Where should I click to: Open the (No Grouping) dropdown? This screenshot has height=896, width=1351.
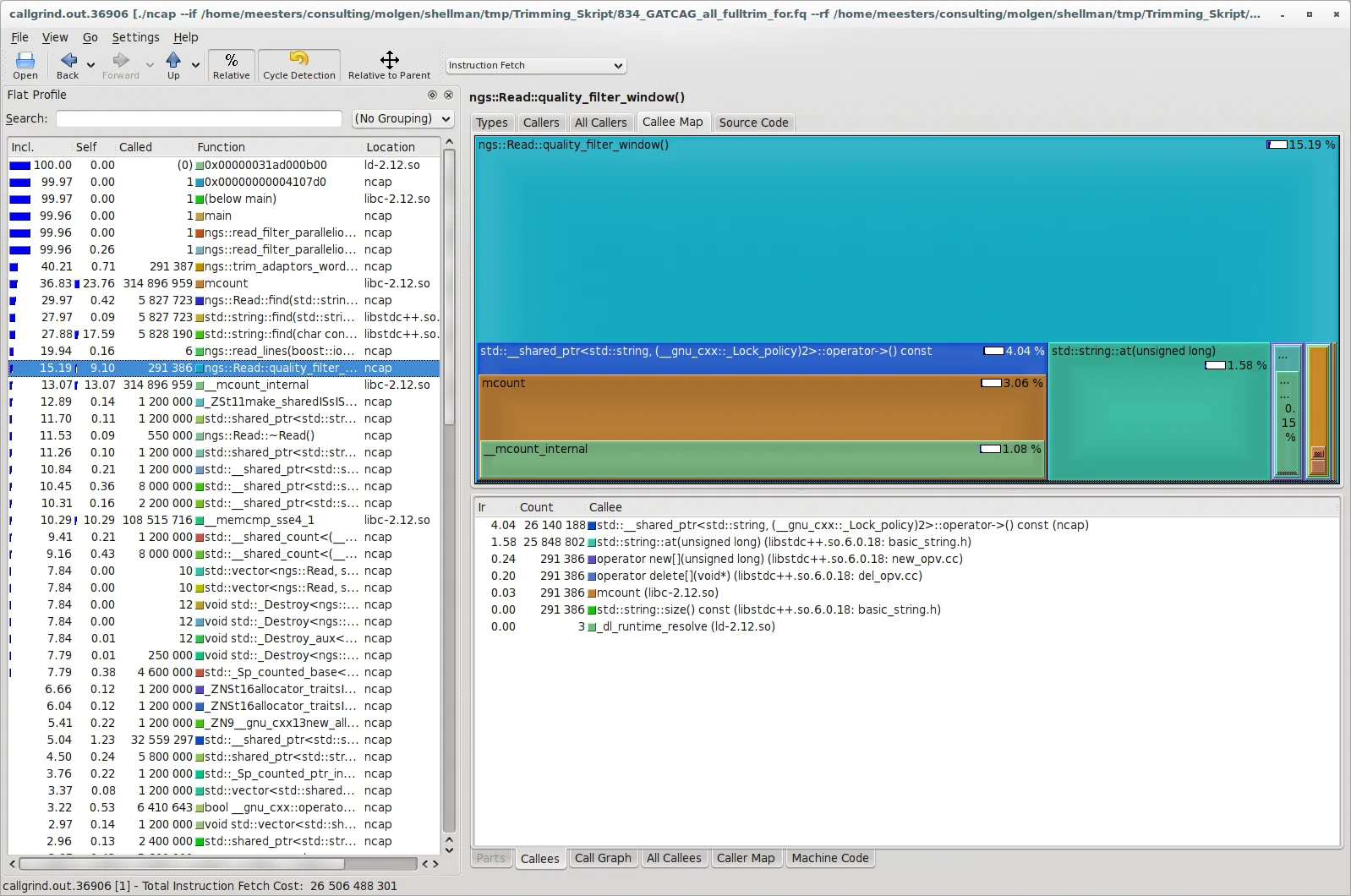point(402,119)
